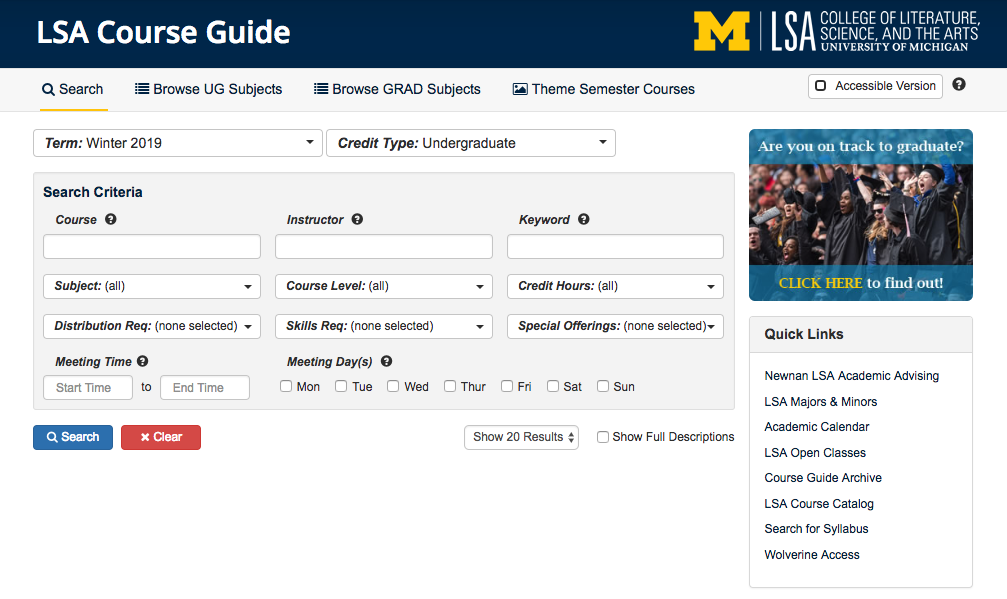Tick the Fri meeting day checkbox
Screen dimensions: 1007x599
[x=507, y=386]
